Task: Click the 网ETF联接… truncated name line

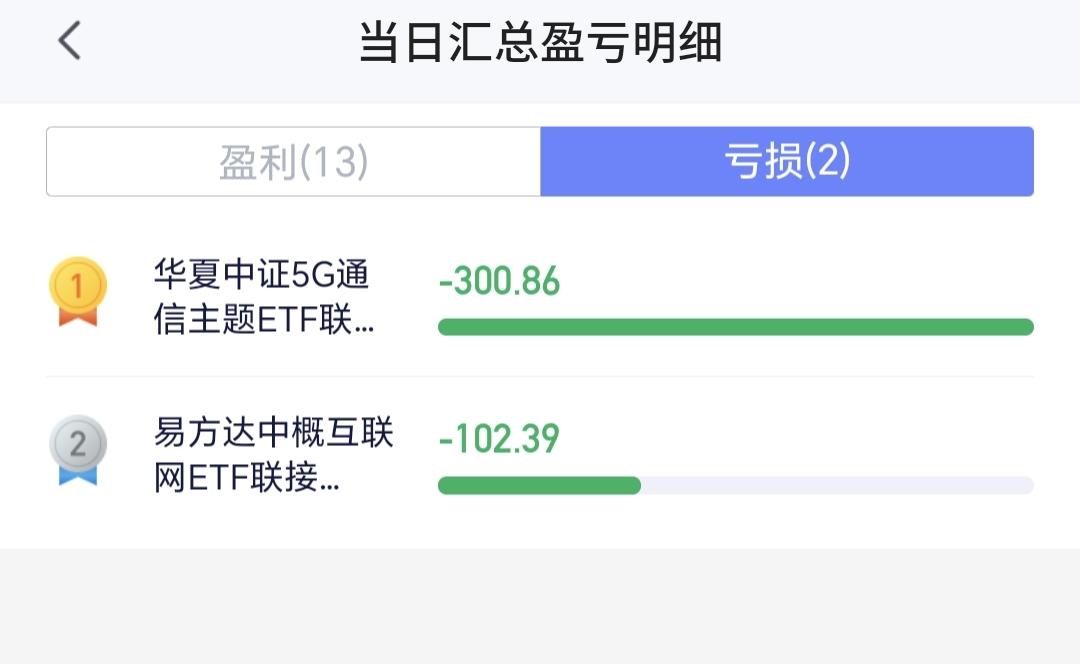Action: click(x=247, y=477)
